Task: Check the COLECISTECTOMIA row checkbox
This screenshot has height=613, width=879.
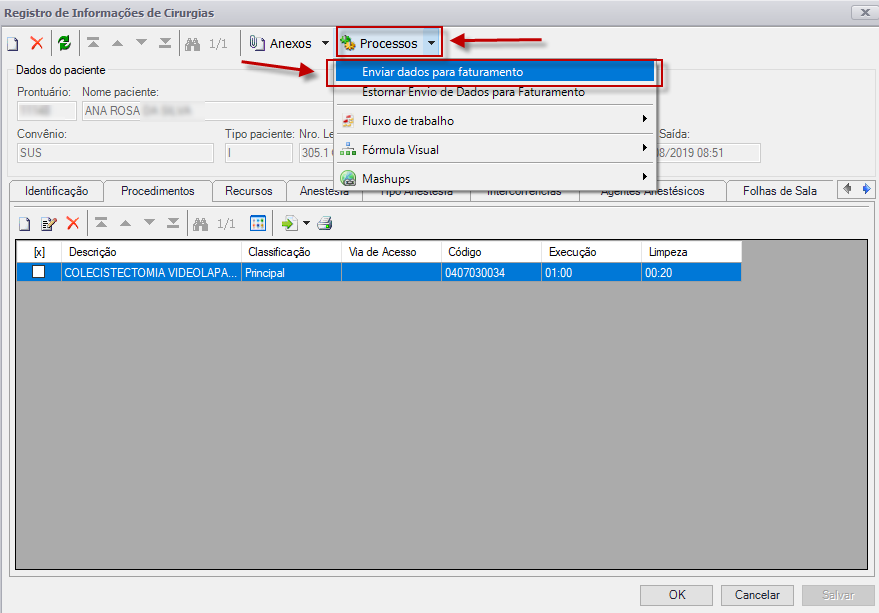Action: [38, 272]
